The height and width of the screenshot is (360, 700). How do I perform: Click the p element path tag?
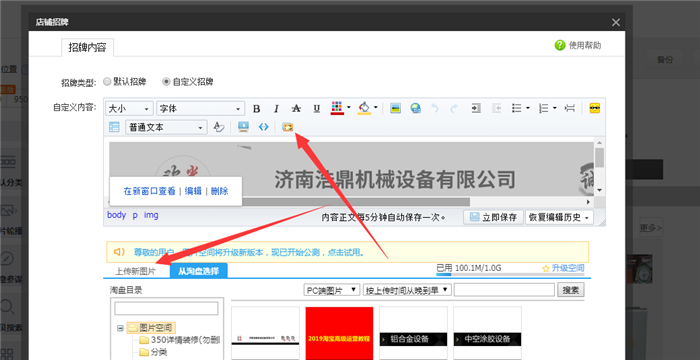[135, 215]
